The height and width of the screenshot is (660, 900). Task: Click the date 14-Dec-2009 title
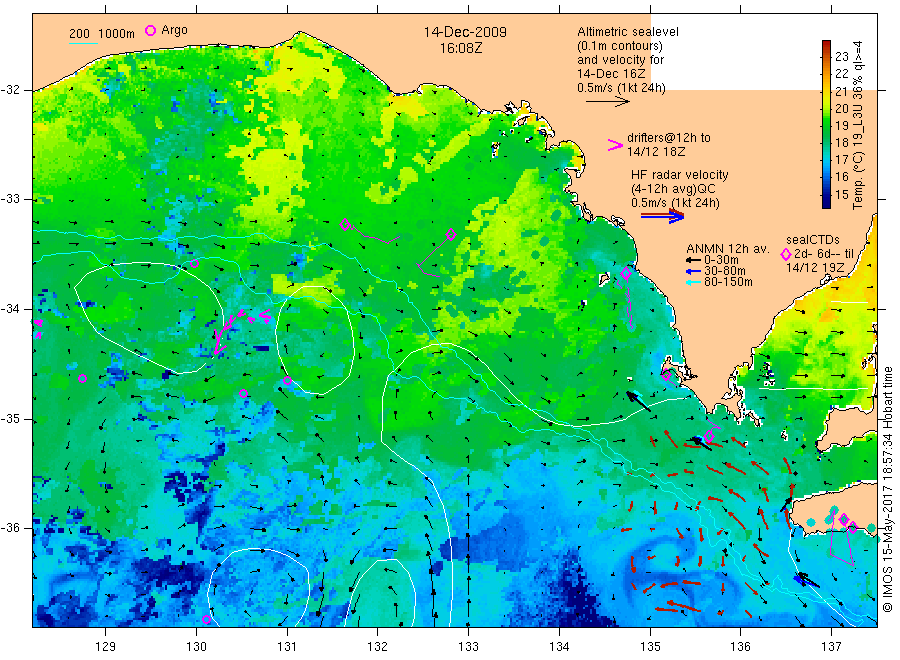pyautogui.click(x=465, y=32)
